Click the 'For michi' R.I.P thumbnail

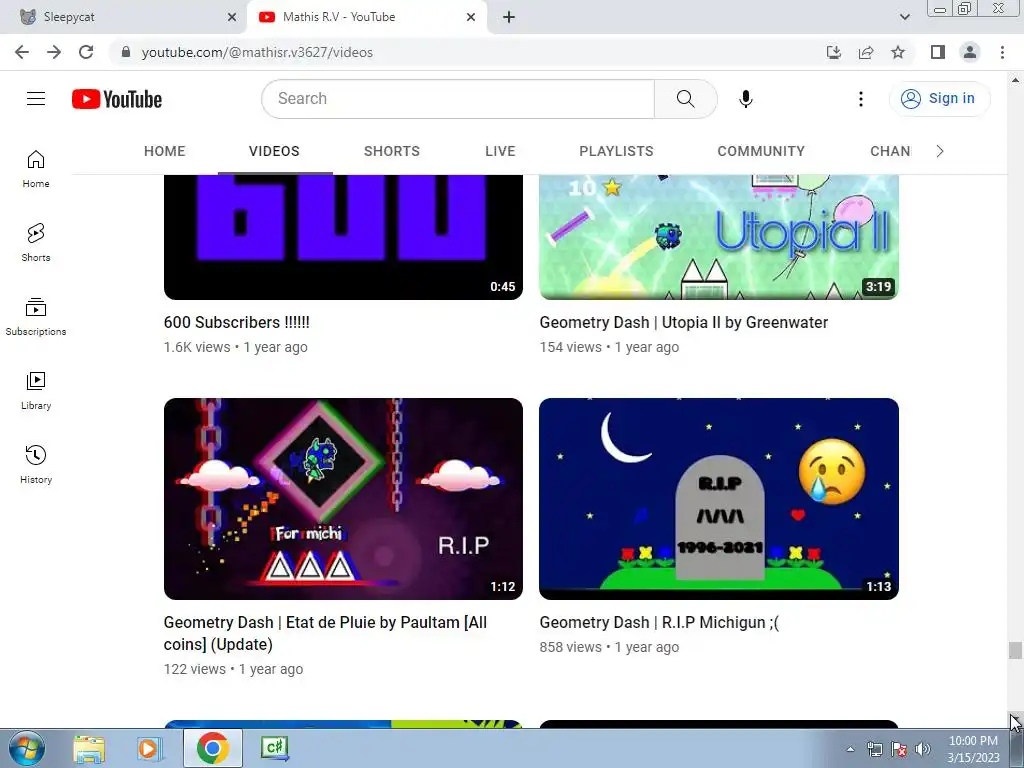tap(344, 499)
